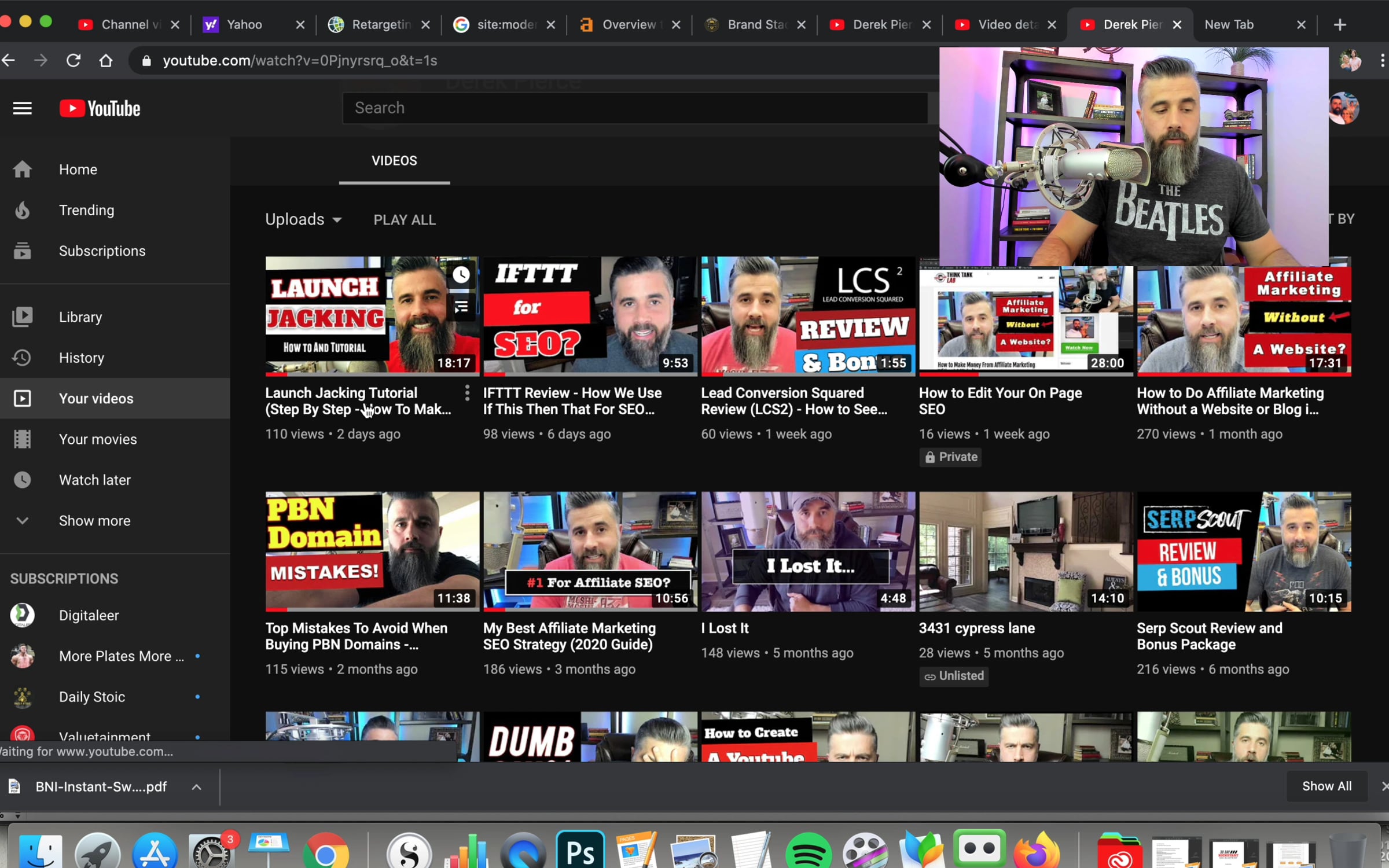Open the I Lost It video title
This screenshot has width=1389, height=868.
pos(725,628)
